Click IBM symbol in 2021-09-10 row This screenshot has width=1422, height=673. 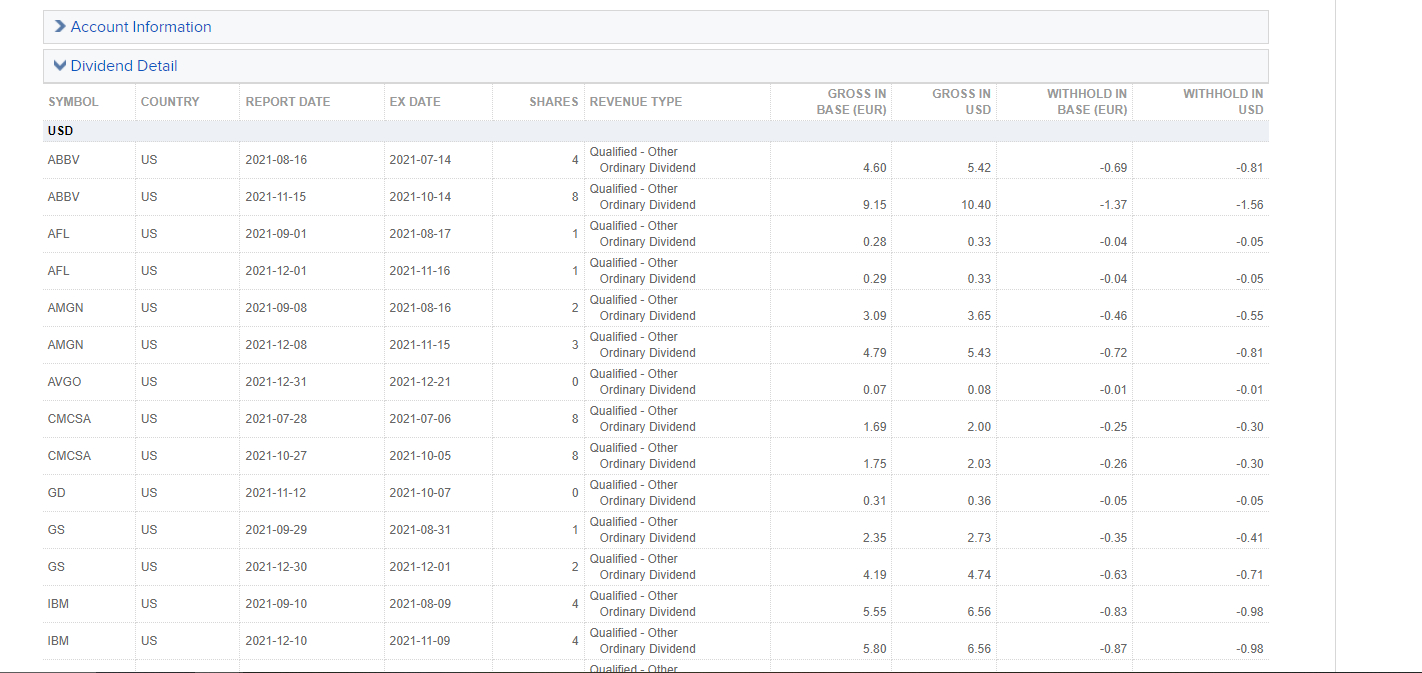[x=58, y=604]
